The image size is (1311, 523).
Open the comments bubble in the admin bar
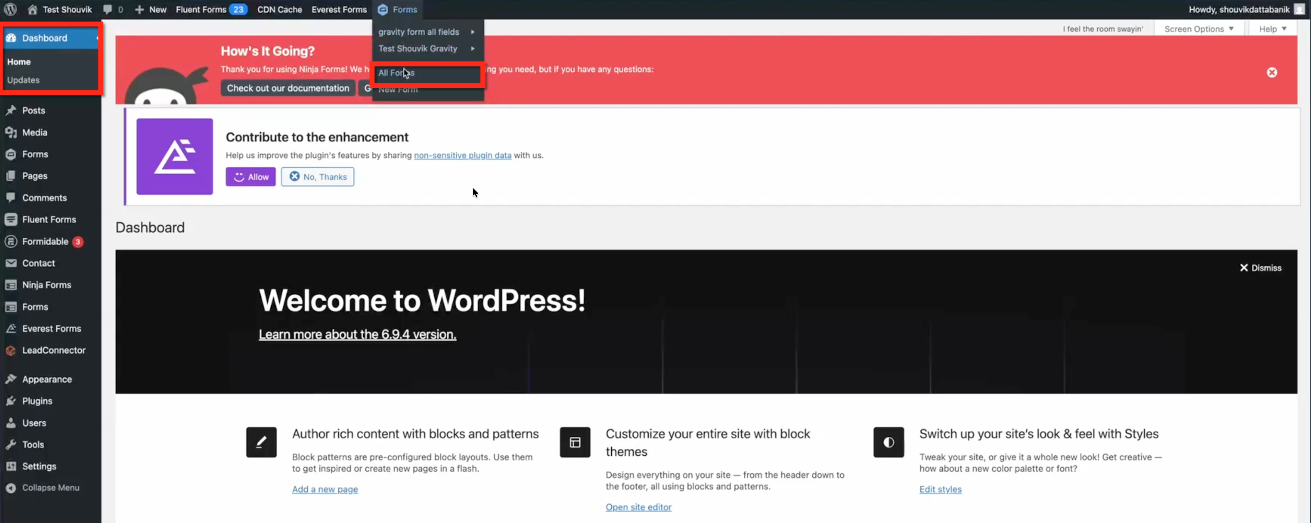point(108,9)
